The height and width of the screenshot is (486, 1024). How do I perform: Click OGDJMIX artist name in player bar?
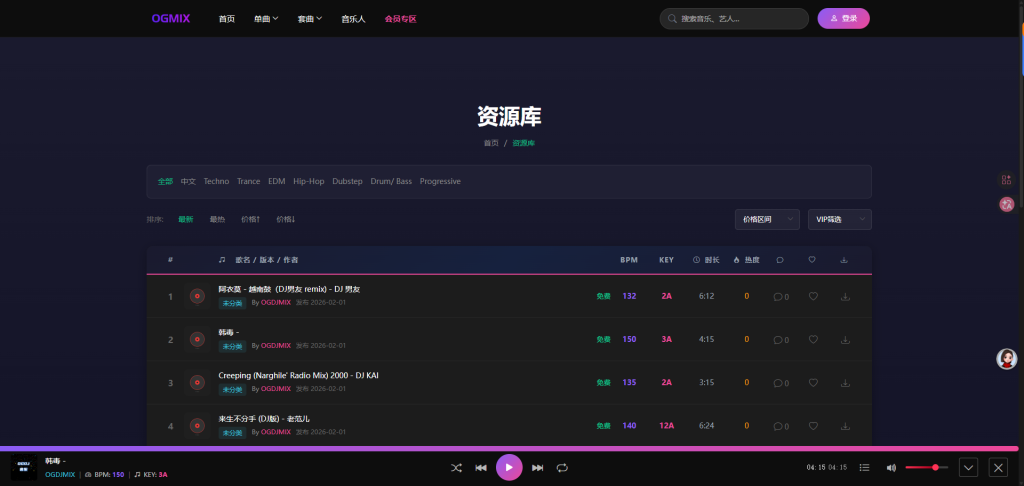pyautogui.click(x=59, y=475)
